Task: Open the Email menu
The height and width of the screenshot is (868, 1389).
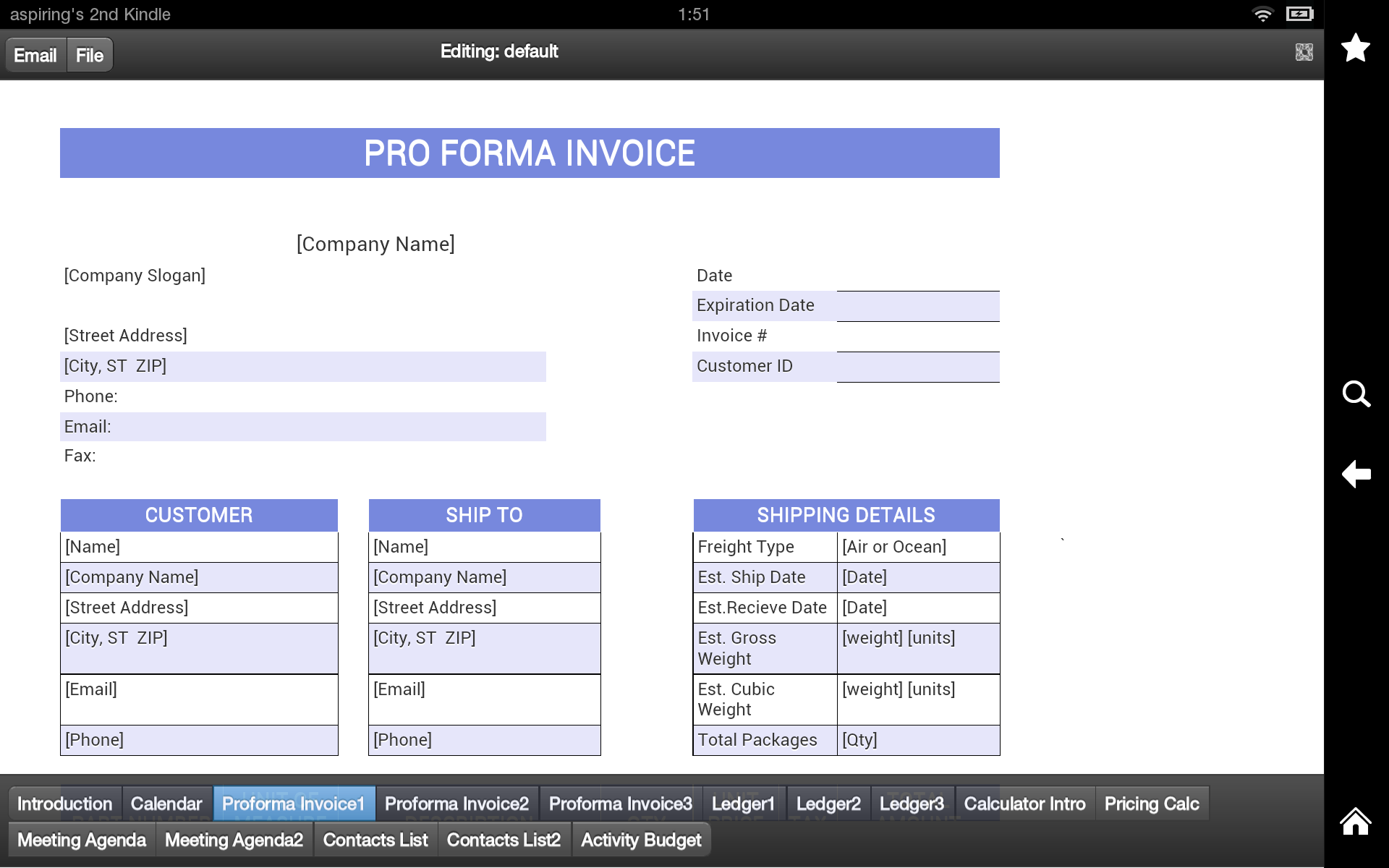Action: click(x=35, y=54)
